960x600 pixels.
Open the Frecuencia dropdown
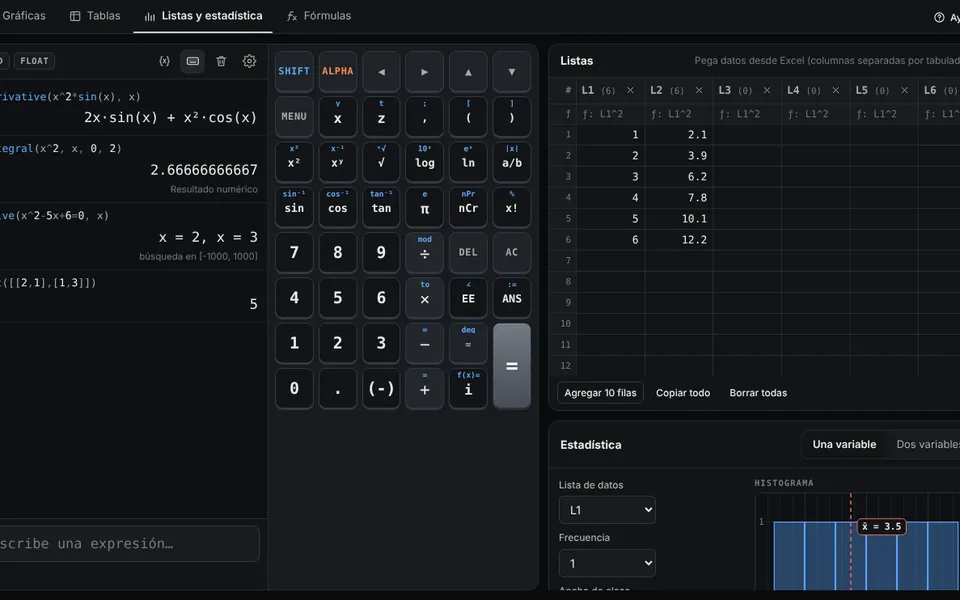coord(607,563)
